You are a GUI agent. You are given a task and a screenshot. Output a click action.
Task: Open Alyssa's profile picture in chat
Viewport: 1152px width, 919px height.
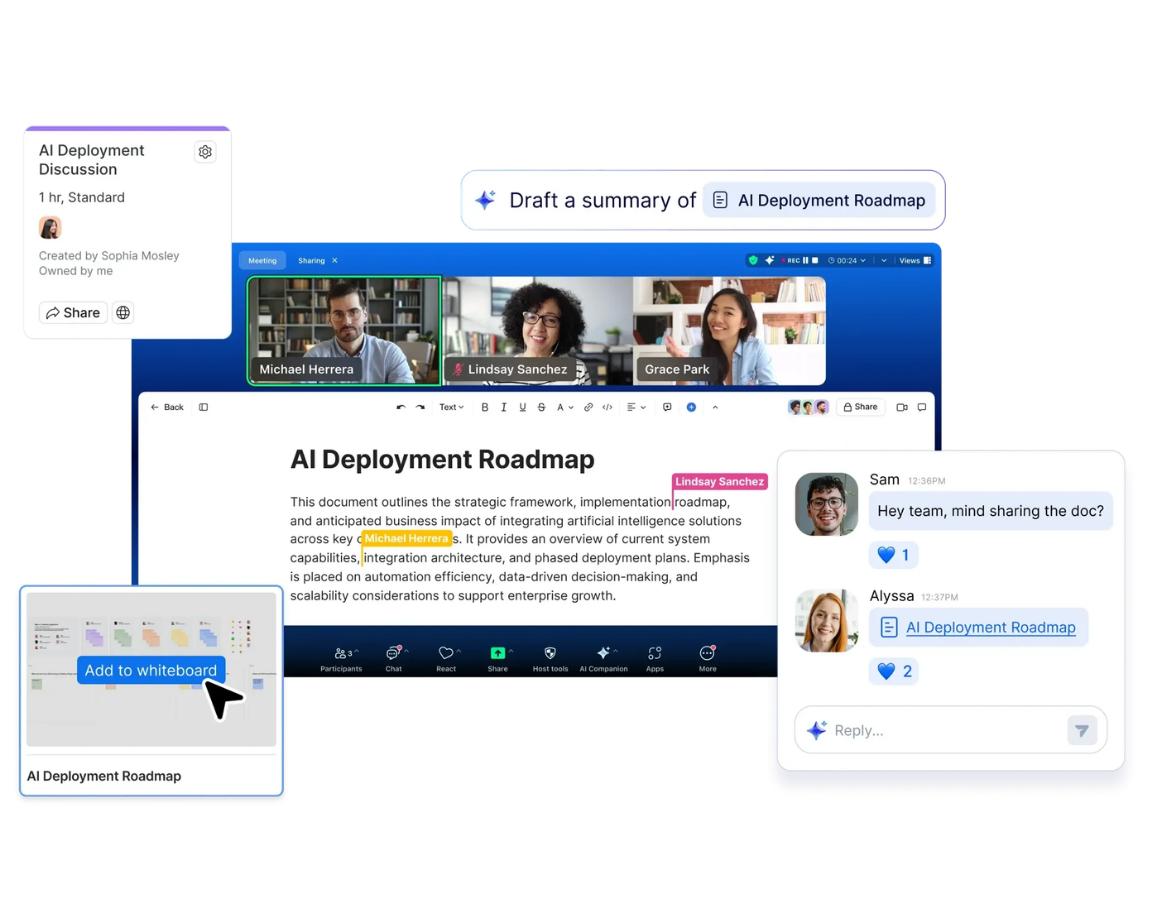point(827,621)
